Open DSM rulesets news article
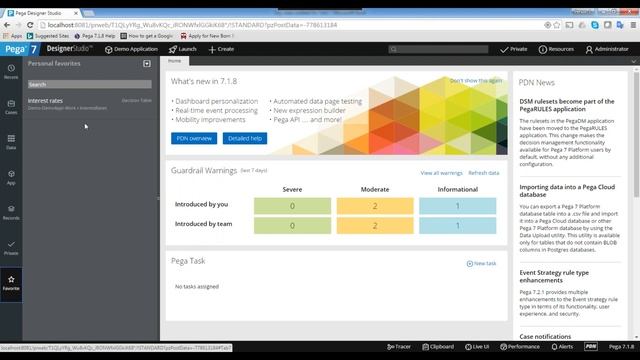This screenshot has width=640, height=360. pyautogui.click(x=567, y=105)
